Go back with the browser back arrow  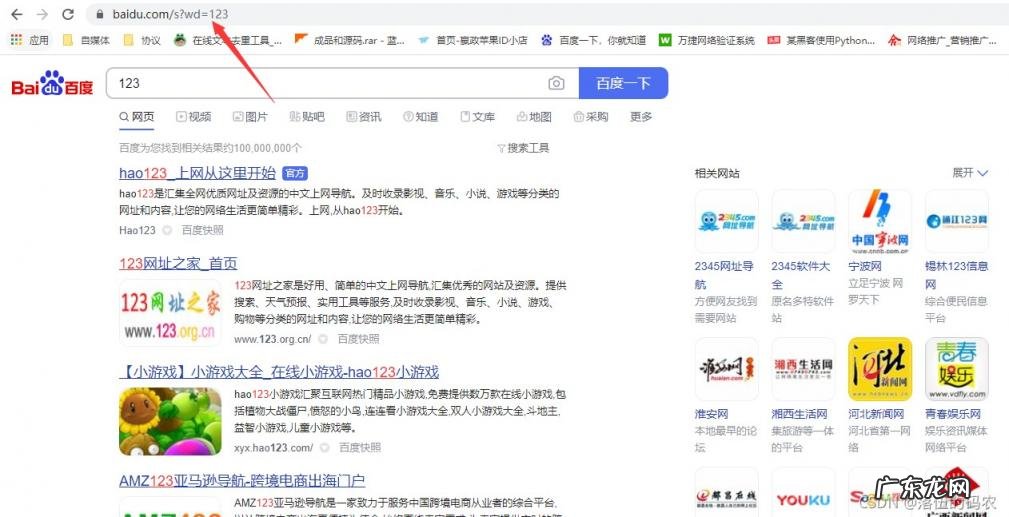[17, 14]
